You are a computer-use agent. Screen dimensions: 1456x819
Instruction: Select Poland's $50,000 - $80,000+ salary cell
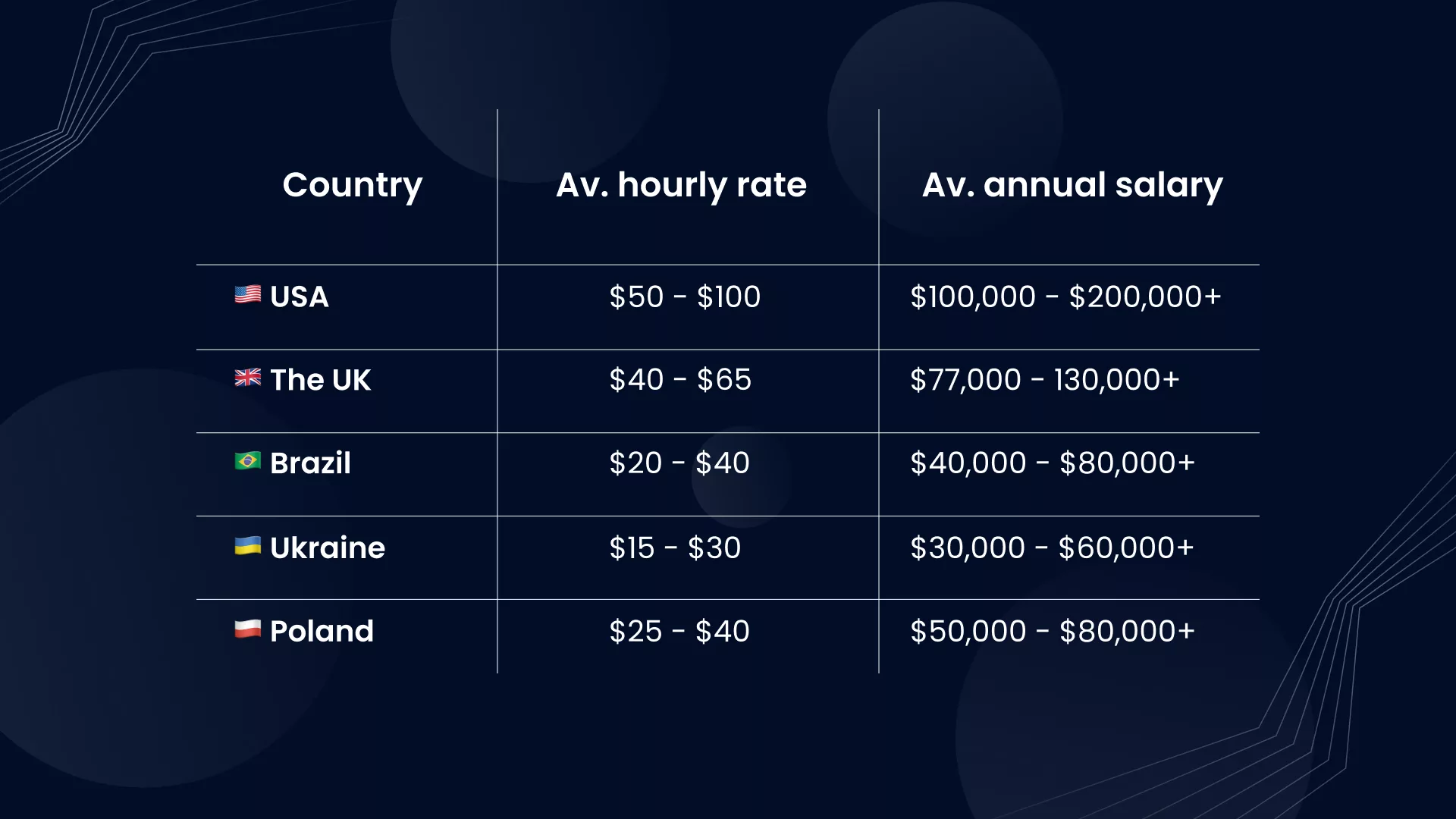(x=1053, y=631)
